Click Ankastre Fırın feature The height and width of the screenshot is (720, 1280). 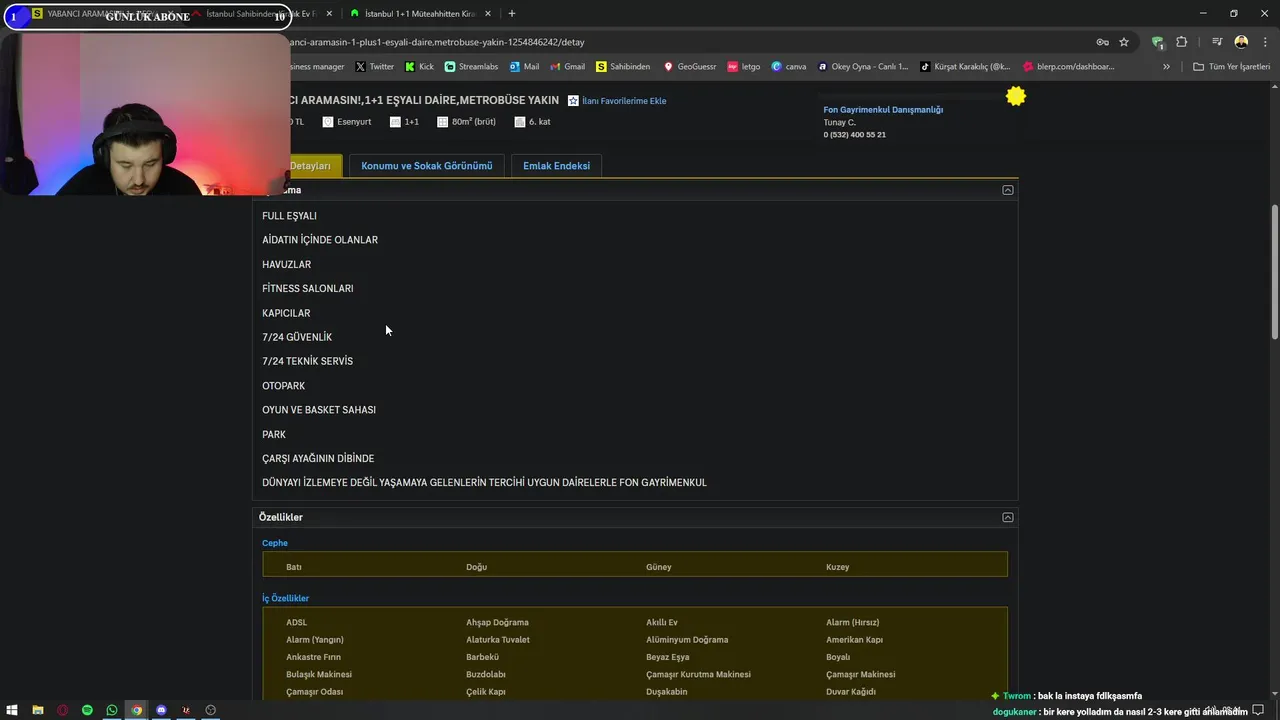[x=313, y=657]
